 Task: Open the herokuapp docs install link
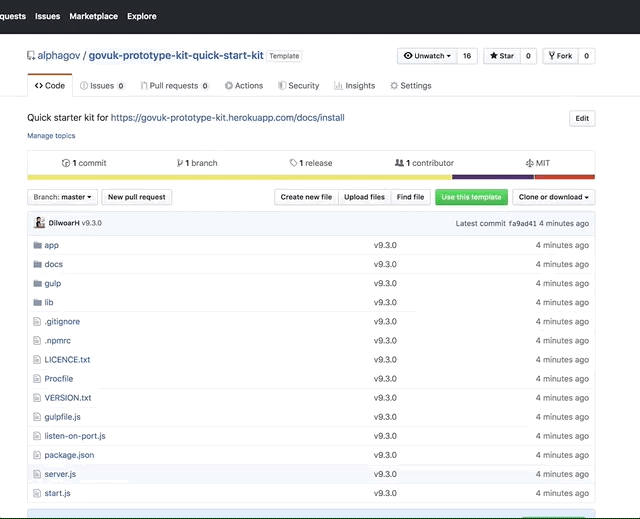228,118
